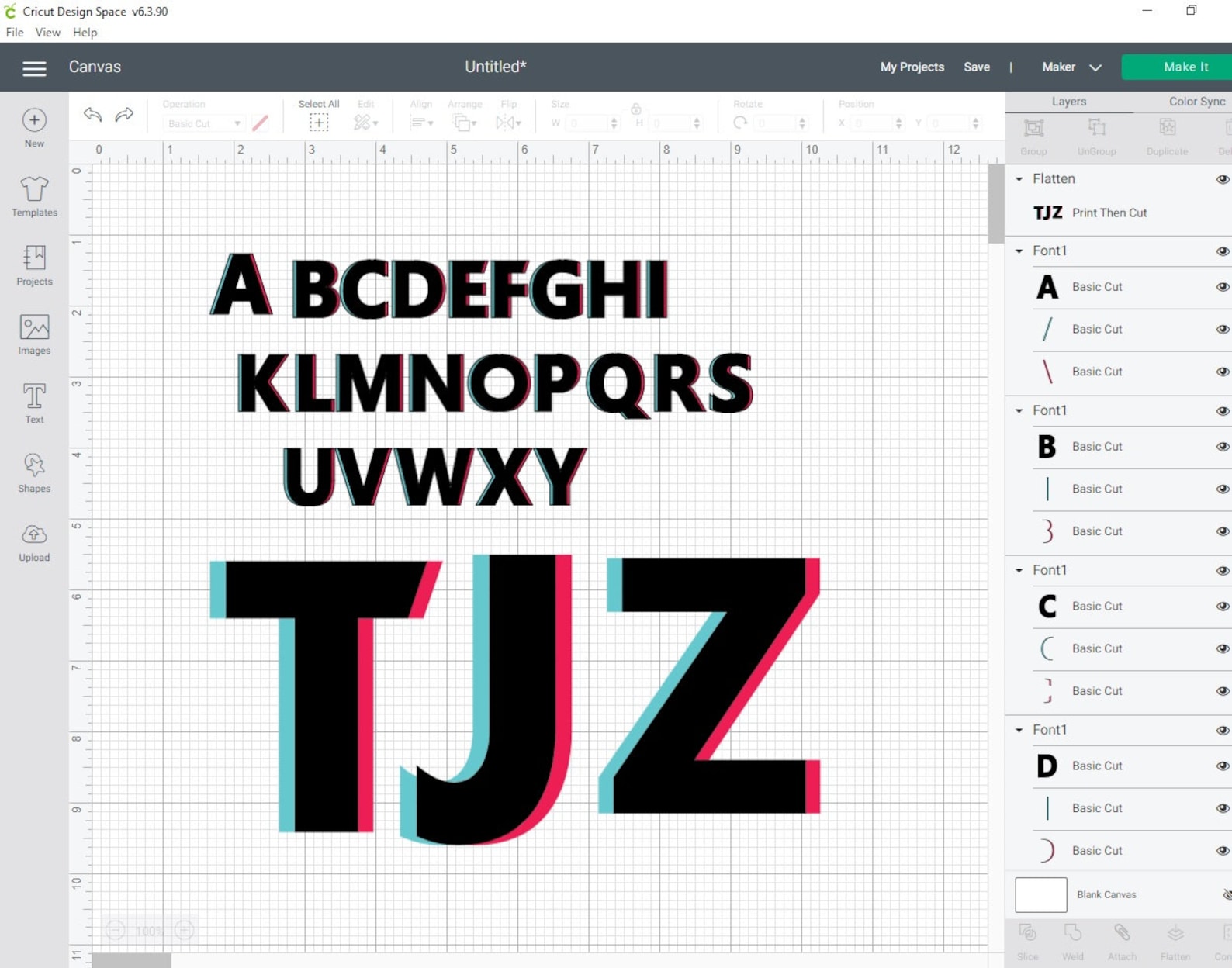Screen dimensions: 1232x968
Task: Click the X position input field
Action: point(877,123)
